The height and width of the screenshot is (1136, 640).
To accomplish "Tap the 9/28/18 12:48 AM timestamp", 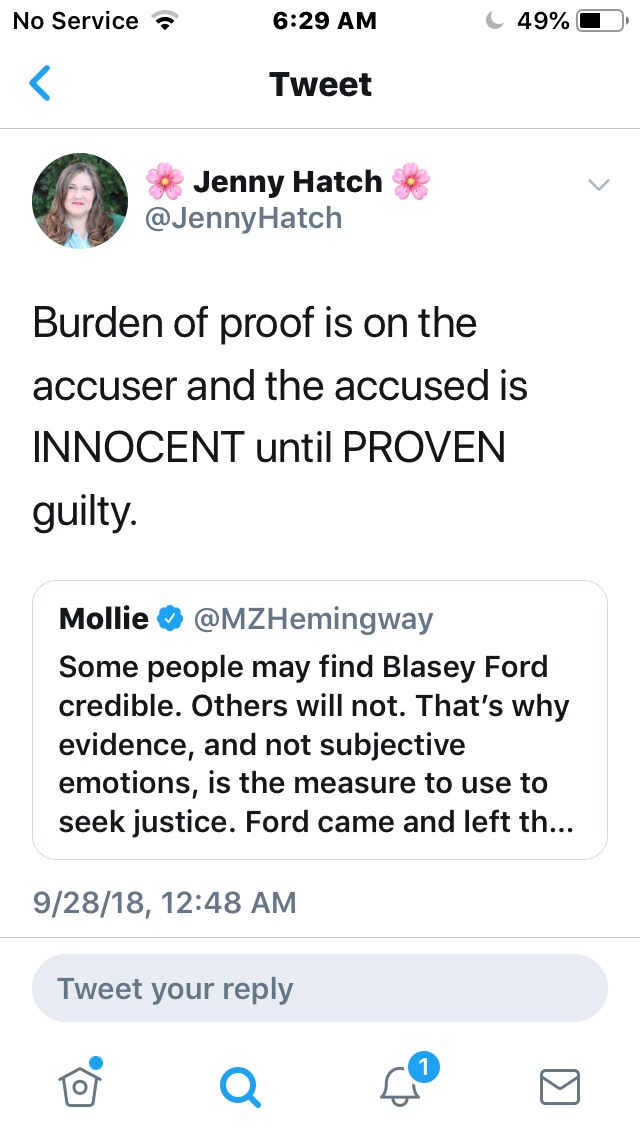I will 165,903.
